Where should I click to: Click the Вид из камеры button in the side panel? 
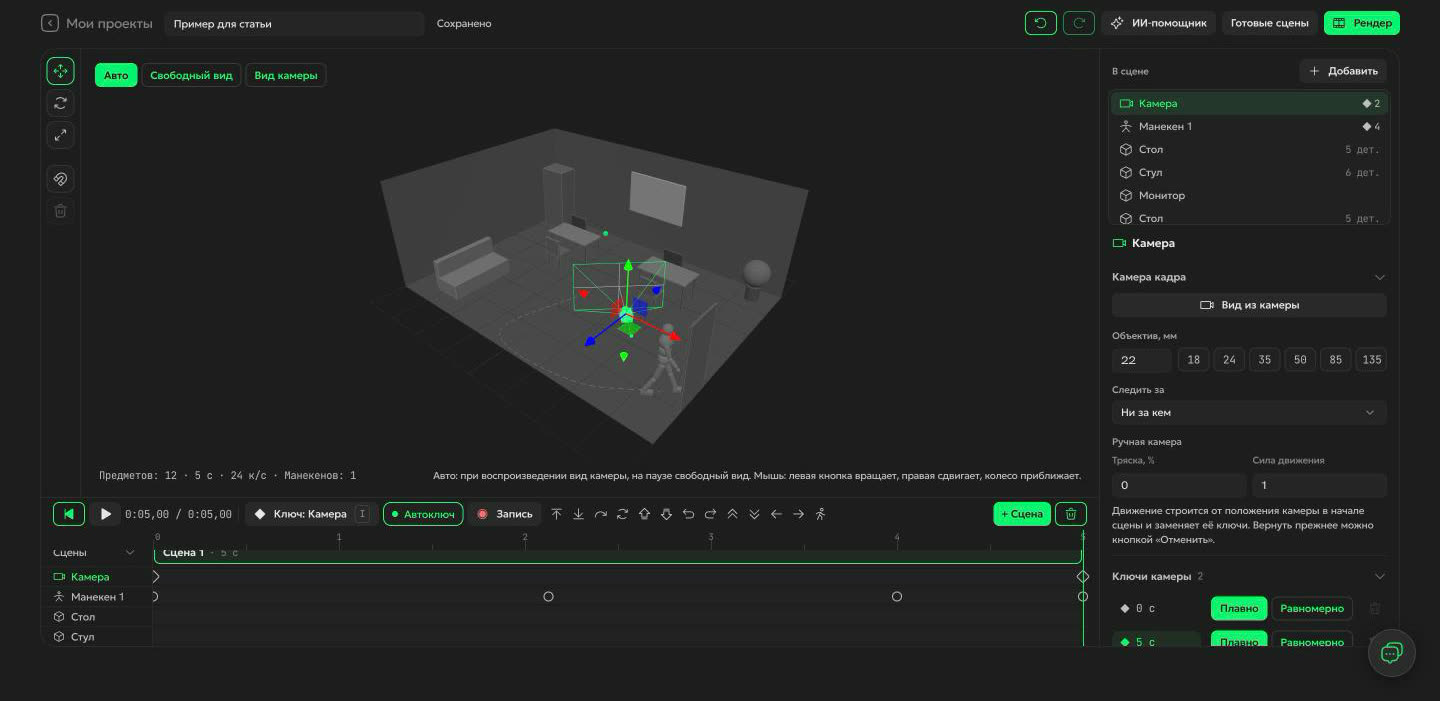pos(1249,305)
